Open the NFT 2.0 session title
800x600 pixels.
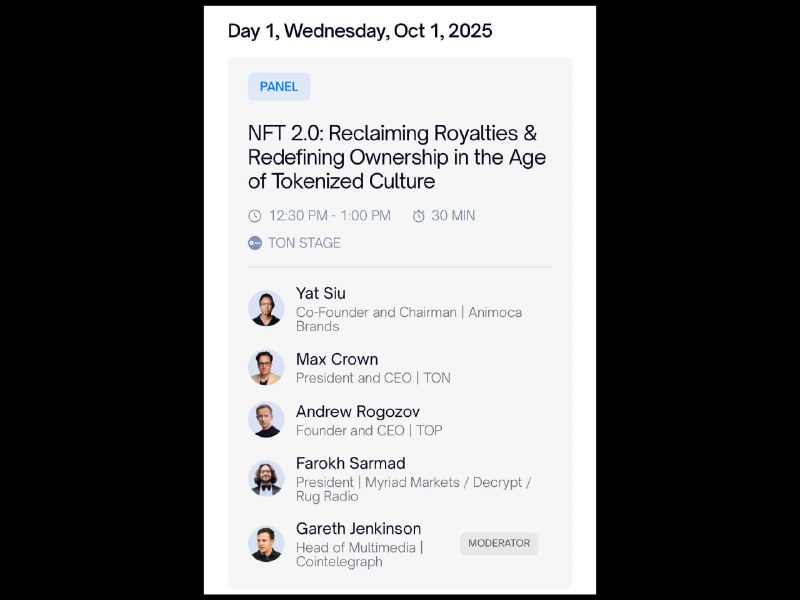pyautogui.click(x=397, y=157)
